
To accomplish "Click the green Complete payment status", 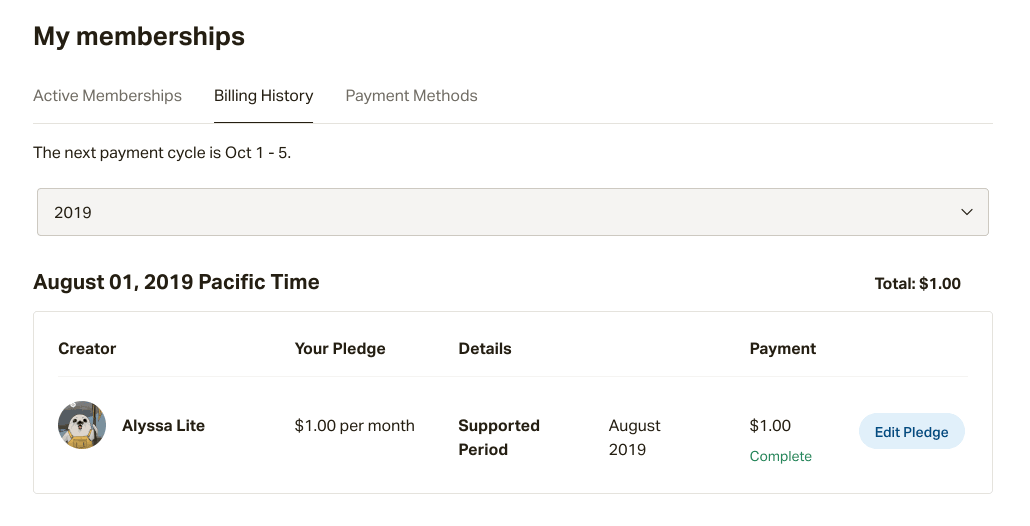I will point(780,456).
